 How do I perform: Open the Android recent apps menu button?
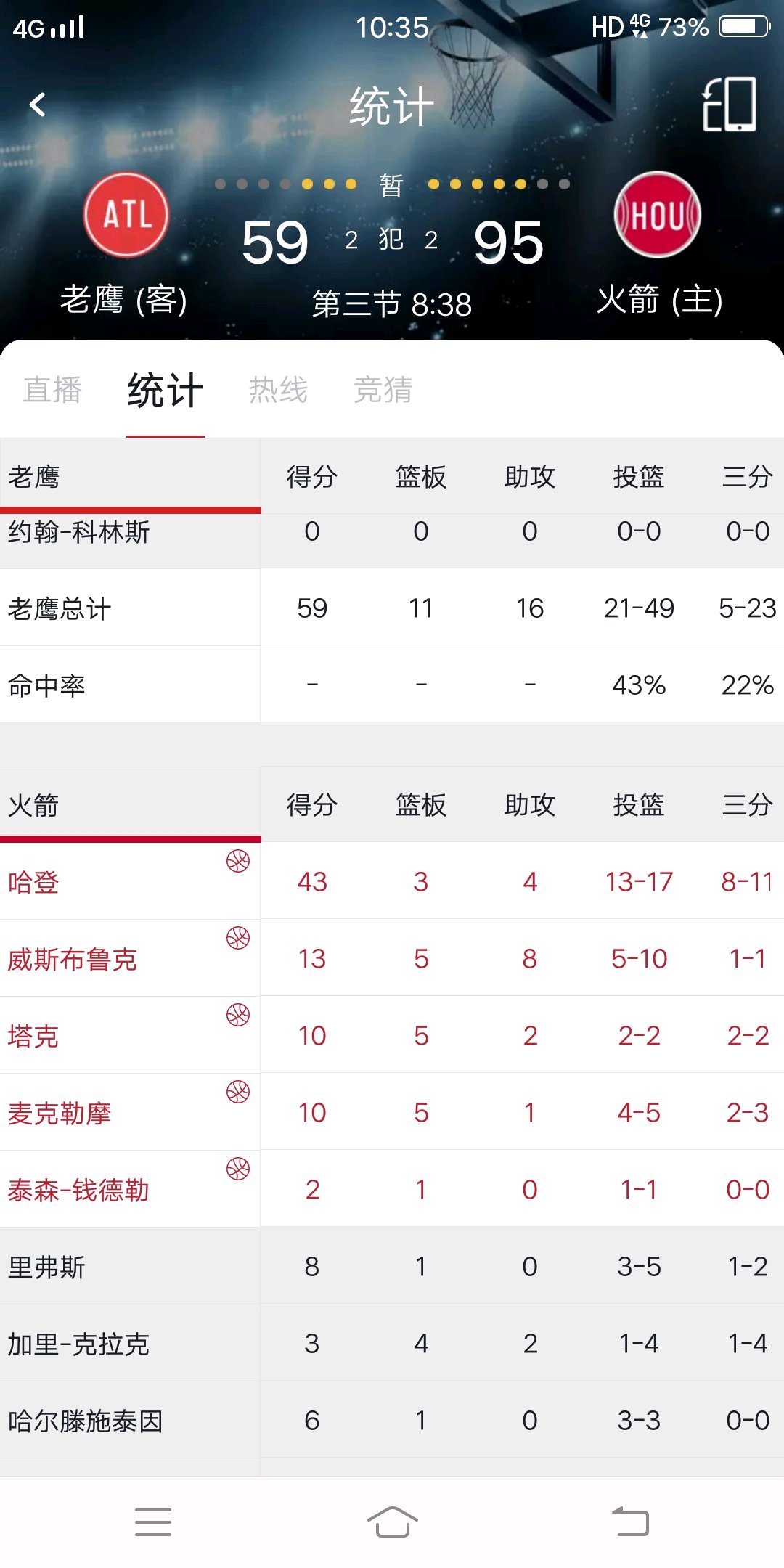(153, 1522)
